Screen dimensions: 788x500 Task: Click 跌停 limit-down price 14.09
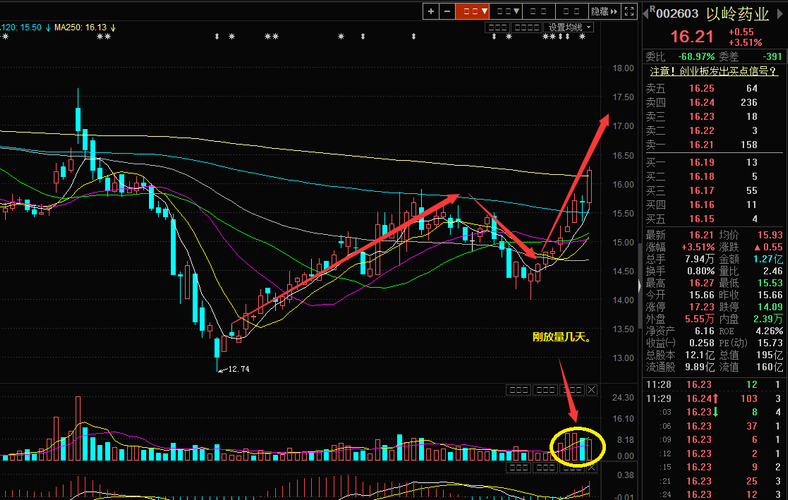(769, 307)
